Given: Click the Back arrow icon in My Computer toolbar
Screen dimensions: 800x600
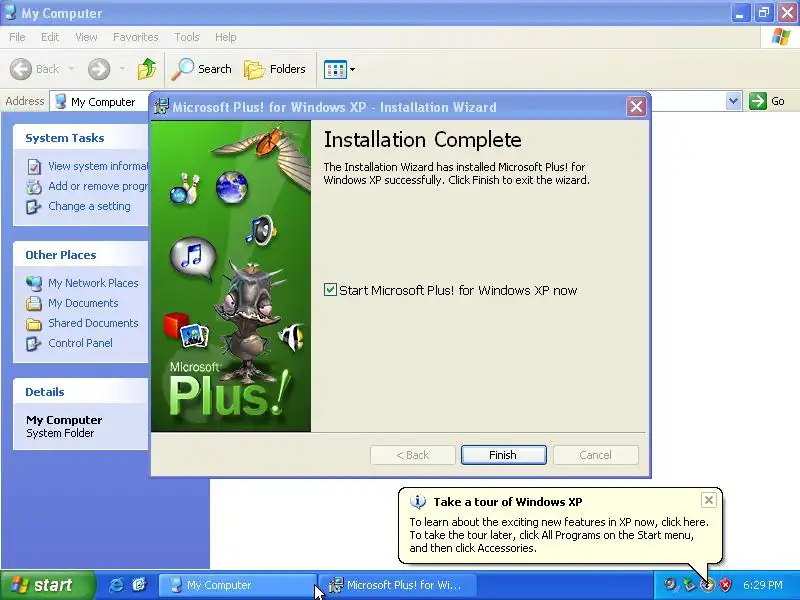Looking at the screenshot, I should click(21, 69).
